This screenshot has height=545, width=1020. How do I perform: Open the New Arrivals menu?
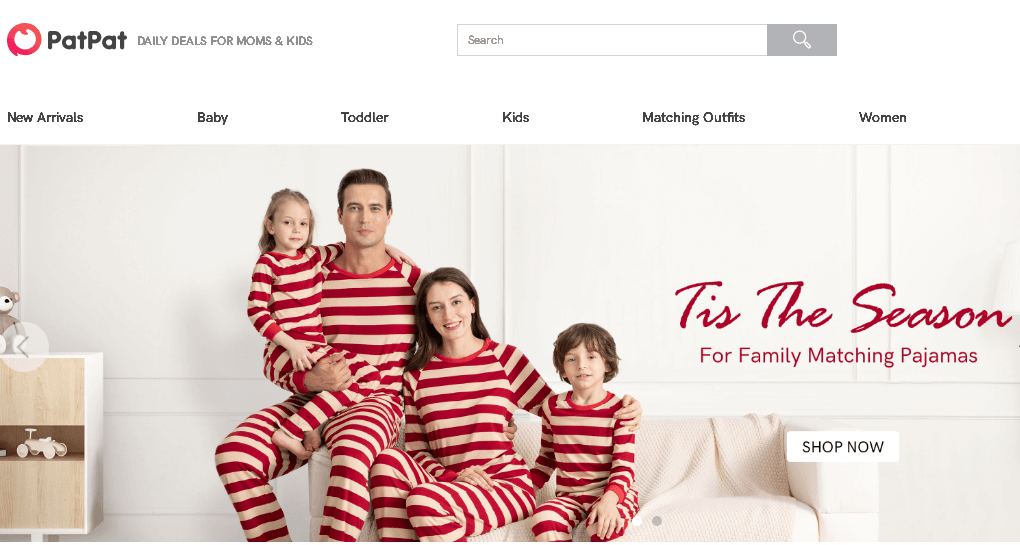pyautogui.click(x=45, y=117)
